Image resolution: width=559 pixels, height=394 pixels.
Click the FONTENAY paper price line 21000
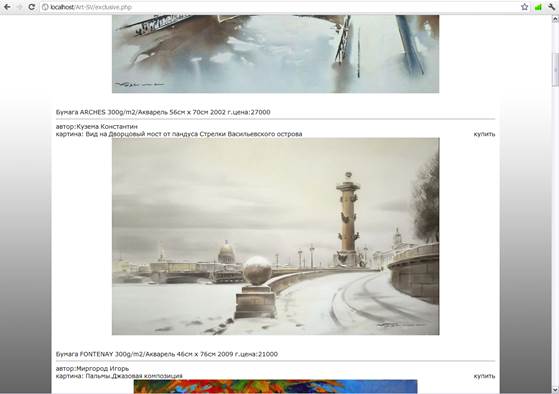point(166,354)
